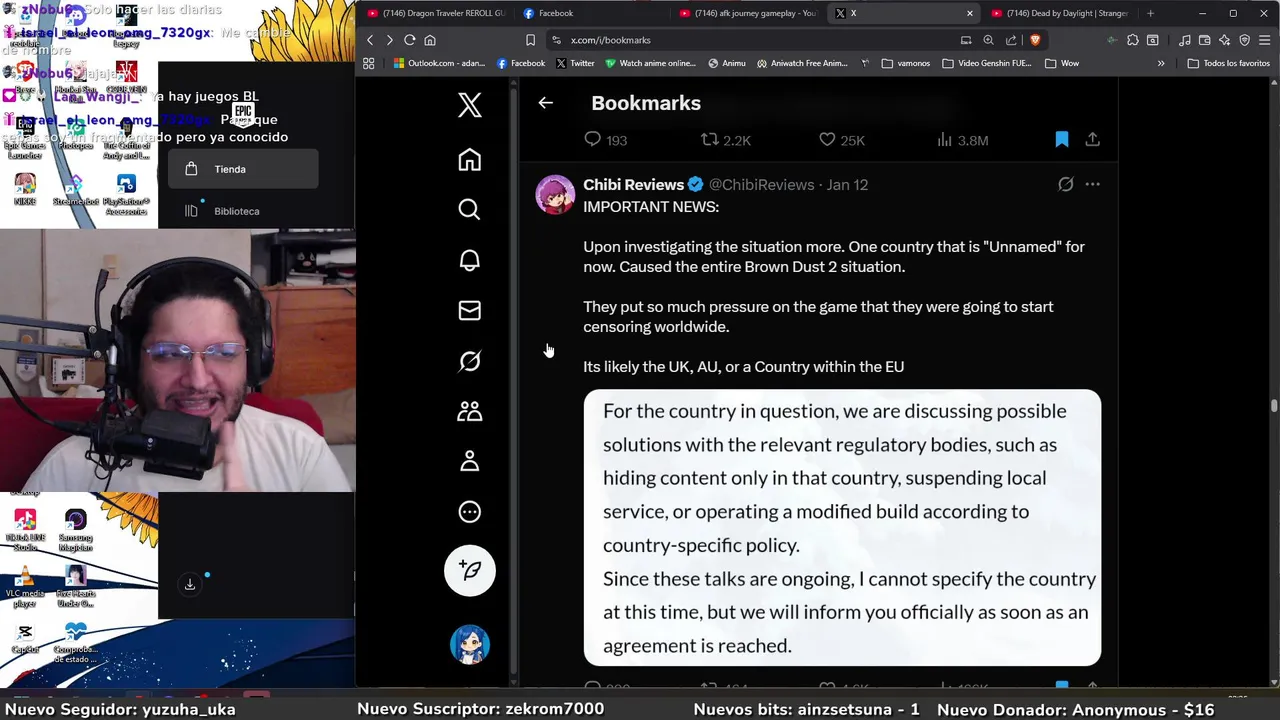Image resolution: width=1280 pixels, height=720 pixels.
Task: Open Leo AI sparkle icon
Action: (x=1224, y=40)
